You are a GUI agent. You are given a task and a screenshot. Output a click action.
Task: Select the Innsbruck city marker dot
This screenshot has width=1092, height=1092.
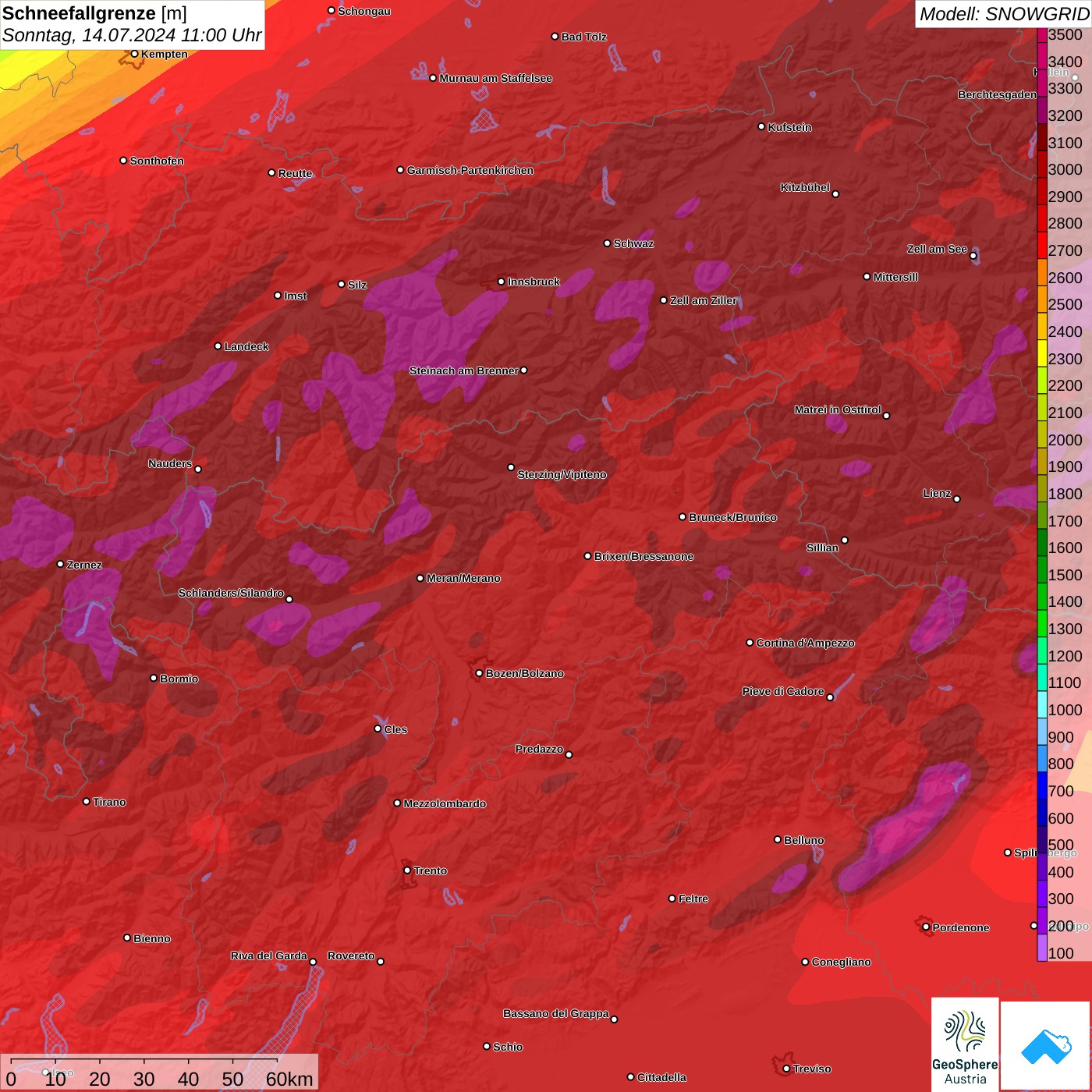[x=502, y=282]
